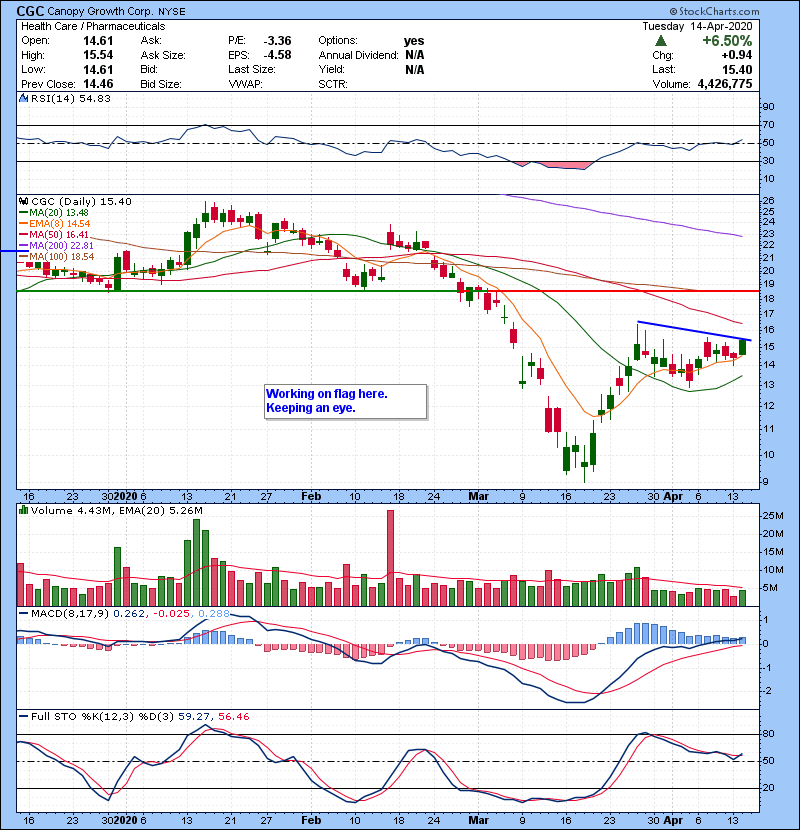Click the Prev Close 14.46 value
The image size is (800, 830).
(98, 84)
